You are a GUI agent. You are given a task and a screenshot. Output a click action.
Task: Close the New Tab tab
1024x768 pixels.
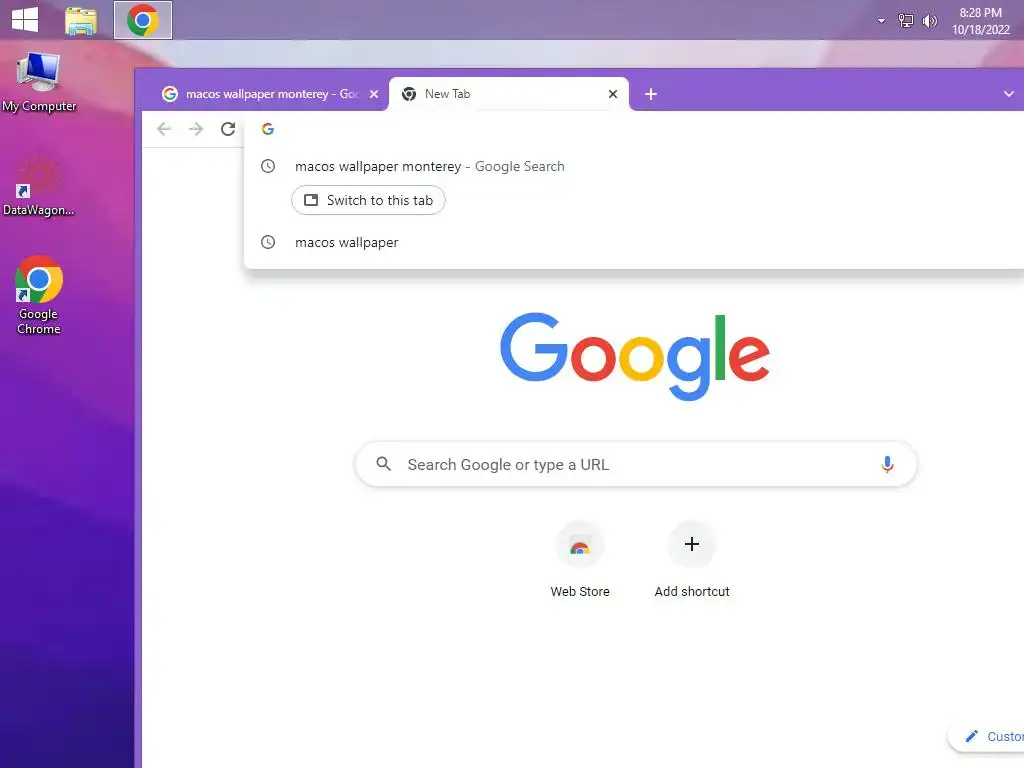click(613, 94)
